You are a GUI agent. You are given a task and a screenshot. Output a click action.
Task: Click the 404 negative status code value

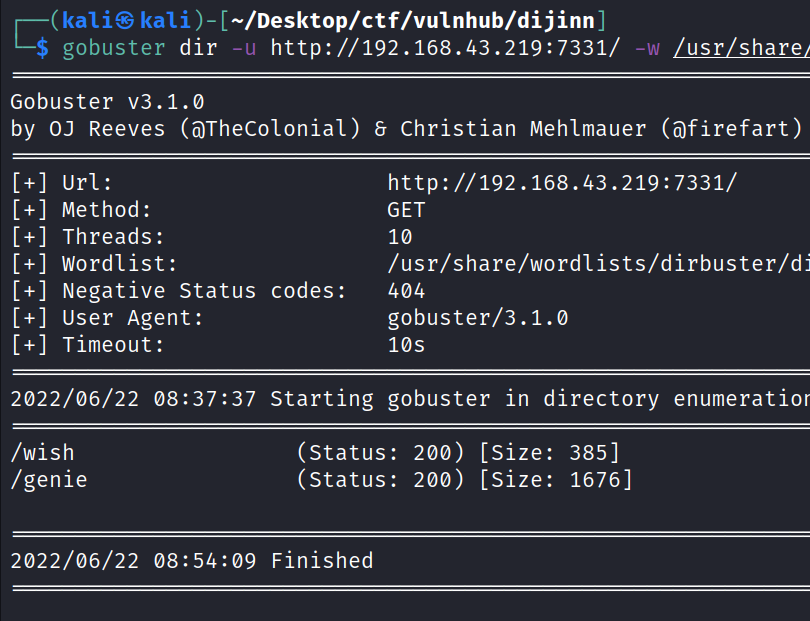[406, 291]
